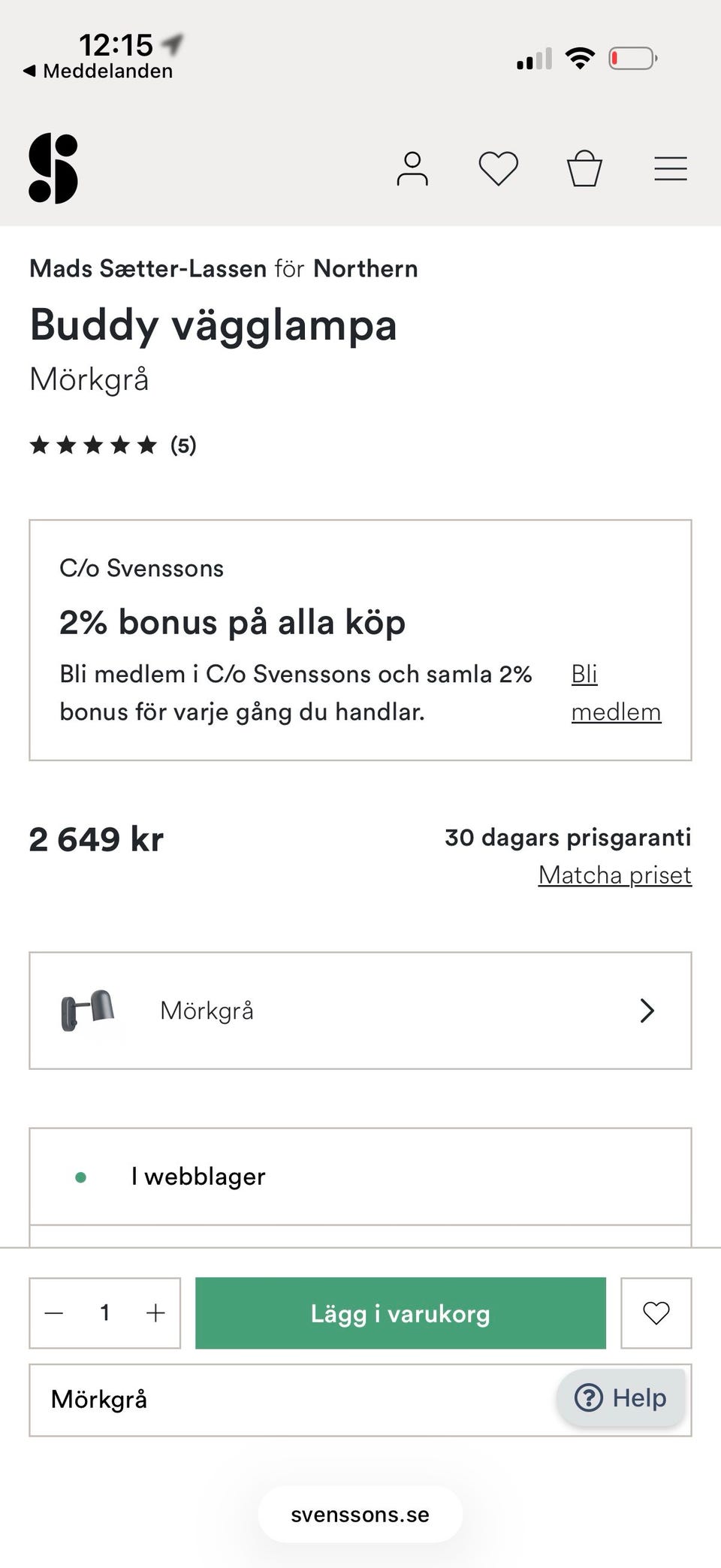This screenshot has height=1568, width=721.
Task: Click the Bli medlem link
Action: [x=614, y=693]
